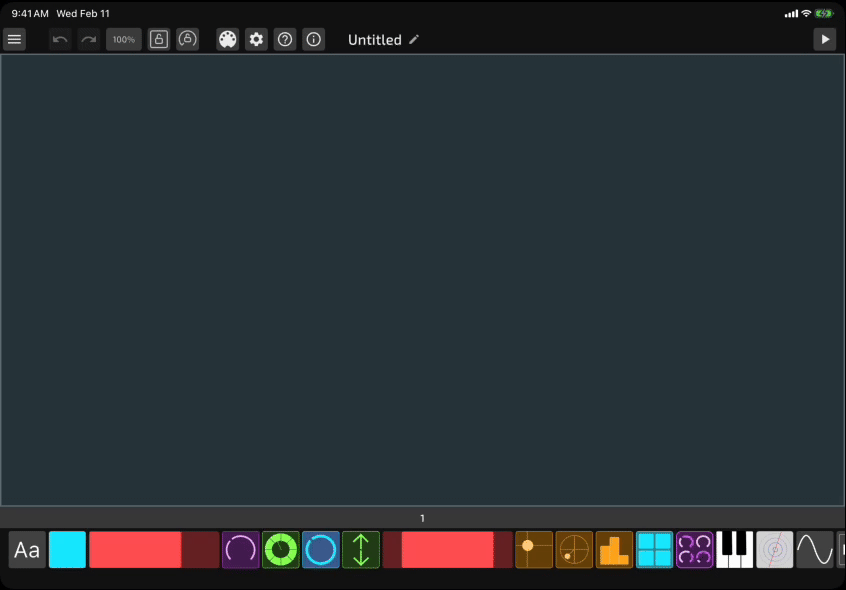Add the green up-down arrows control

tap(361, 550)
